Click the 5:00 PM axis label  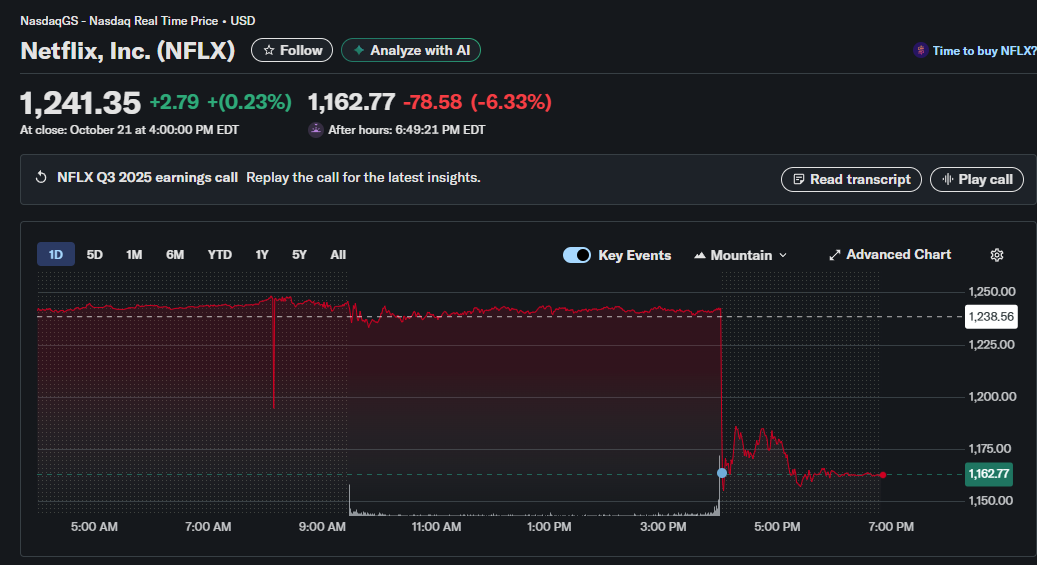[x=777, y=527]
